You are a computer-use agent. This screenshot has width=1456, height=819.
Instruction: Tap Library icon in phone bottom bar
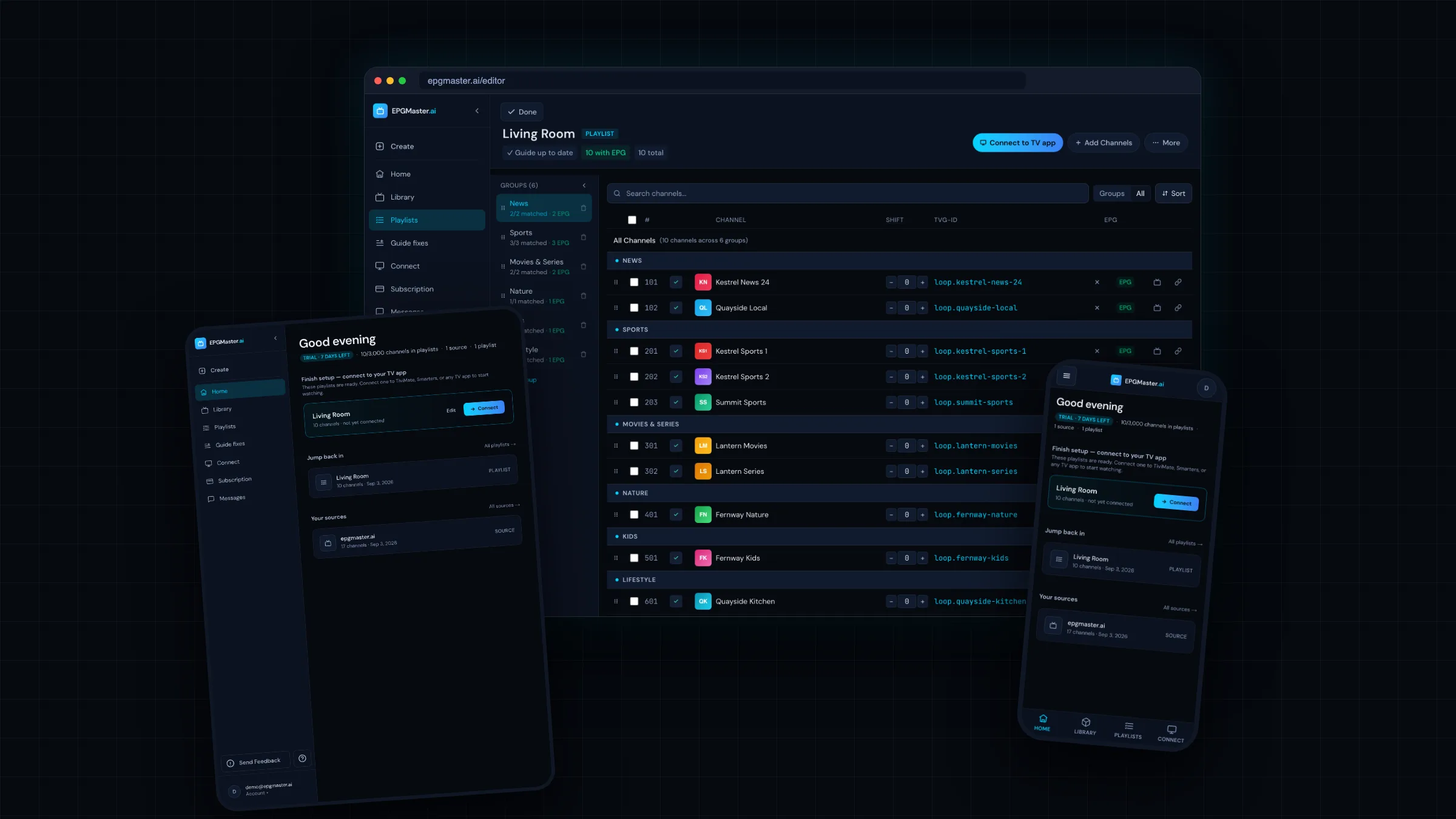(x=1085, y=726)
